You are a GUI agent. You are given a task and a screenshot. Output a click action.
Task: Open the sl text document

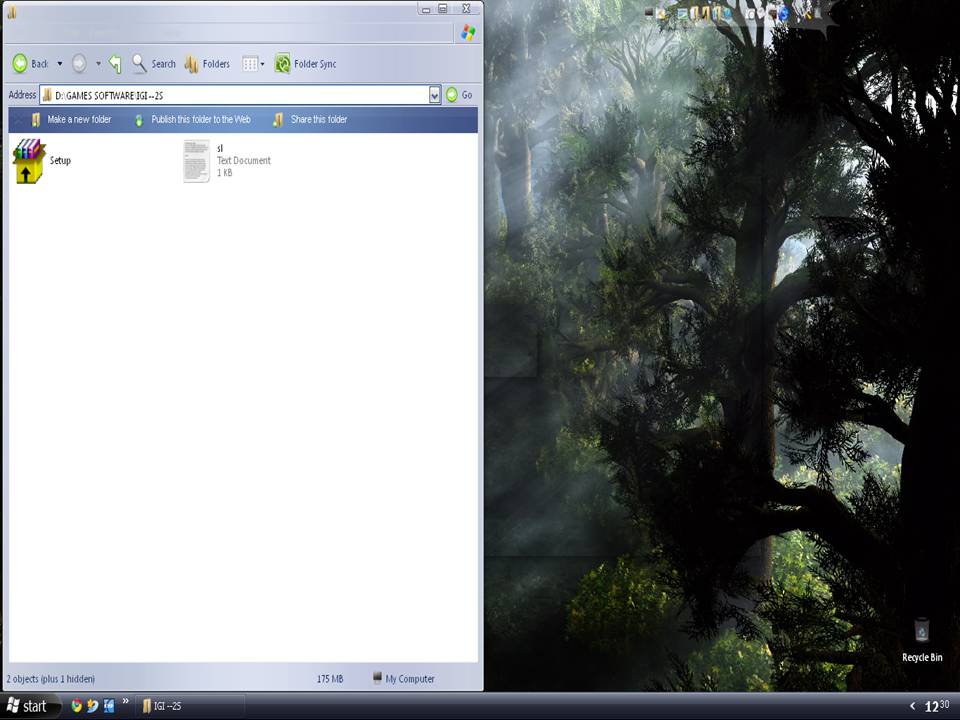(196, 160)
